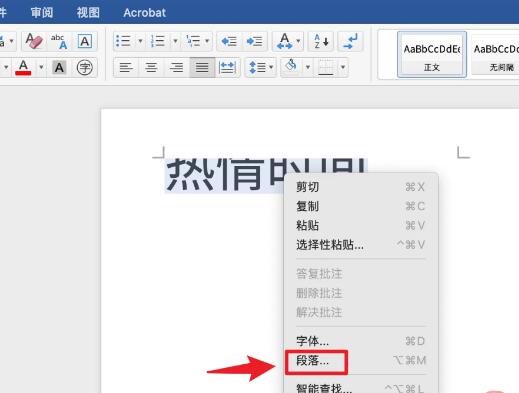Increase paragraph indent
519x393 pixels.
coord(254,41)
